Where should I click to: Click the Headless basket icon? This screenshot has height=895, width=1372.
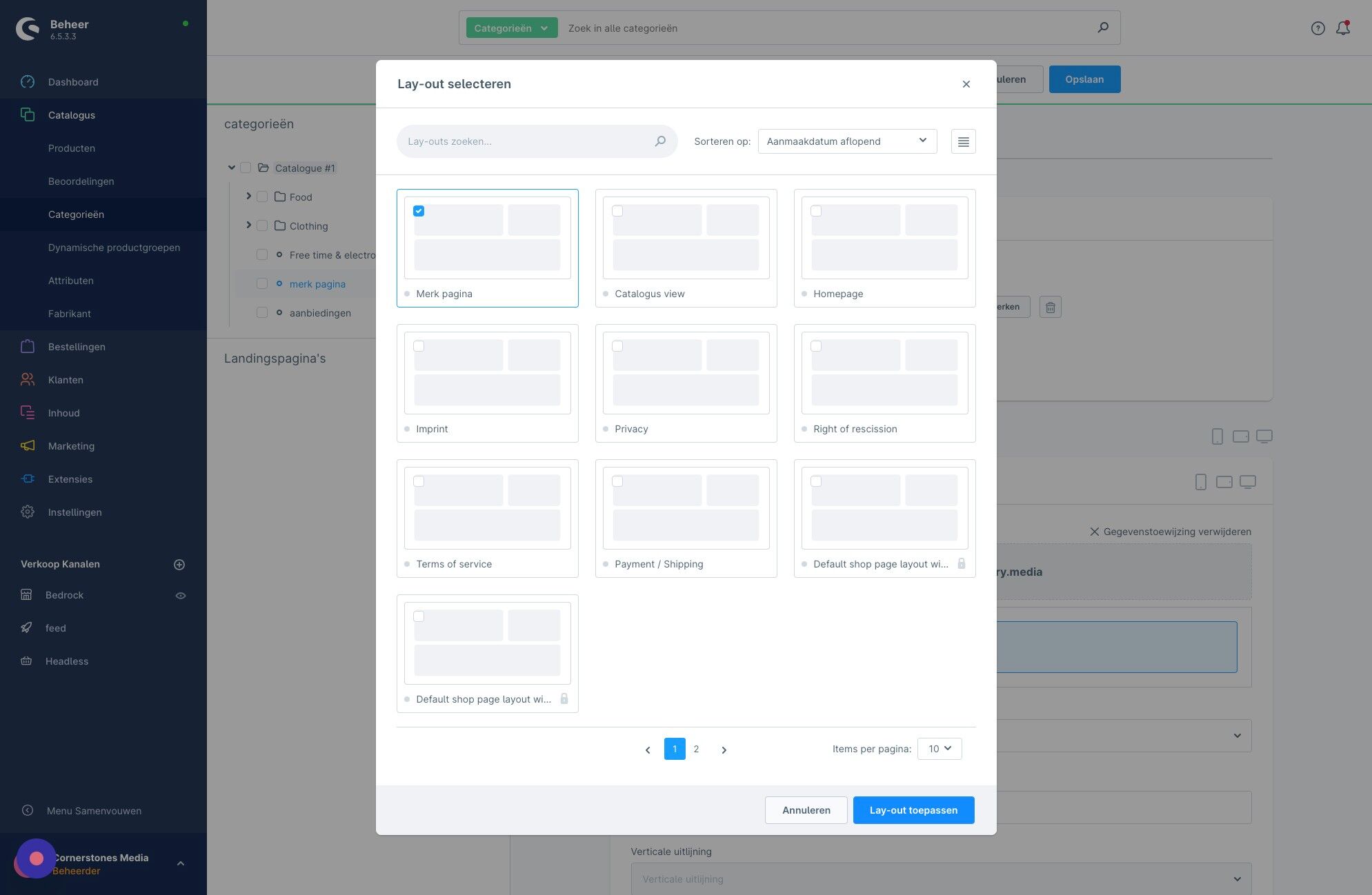26,661
